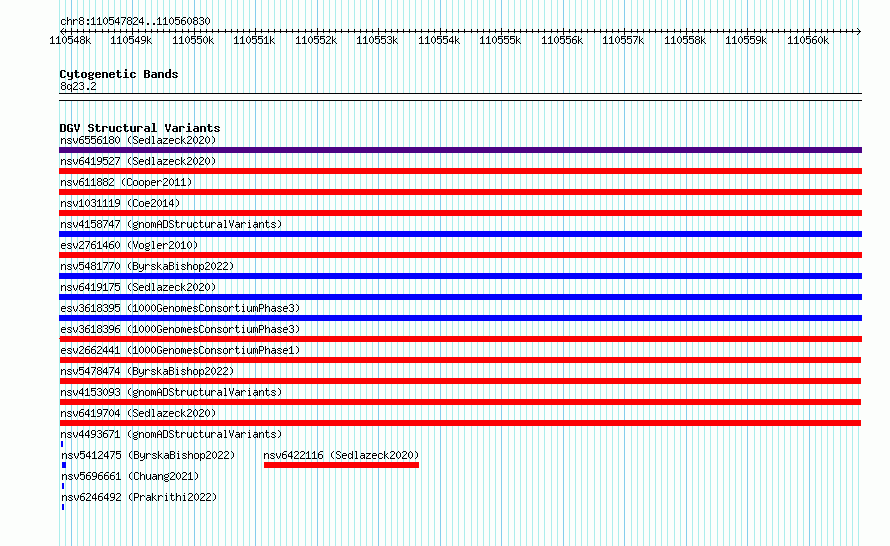Viewport: 890px width, 546px height.
Task: Select nsv6419704 (Sedlazeck2020) label
Action: pos(138,413)
